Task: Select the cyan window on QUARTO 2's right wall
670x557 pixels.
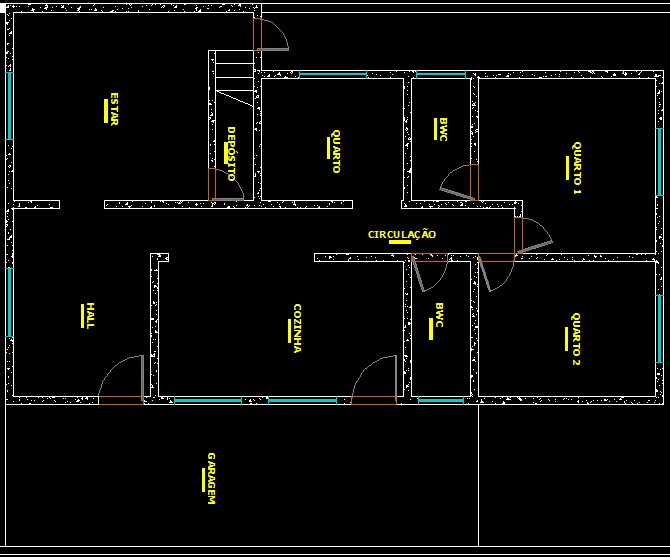Action: coord(659,327)
